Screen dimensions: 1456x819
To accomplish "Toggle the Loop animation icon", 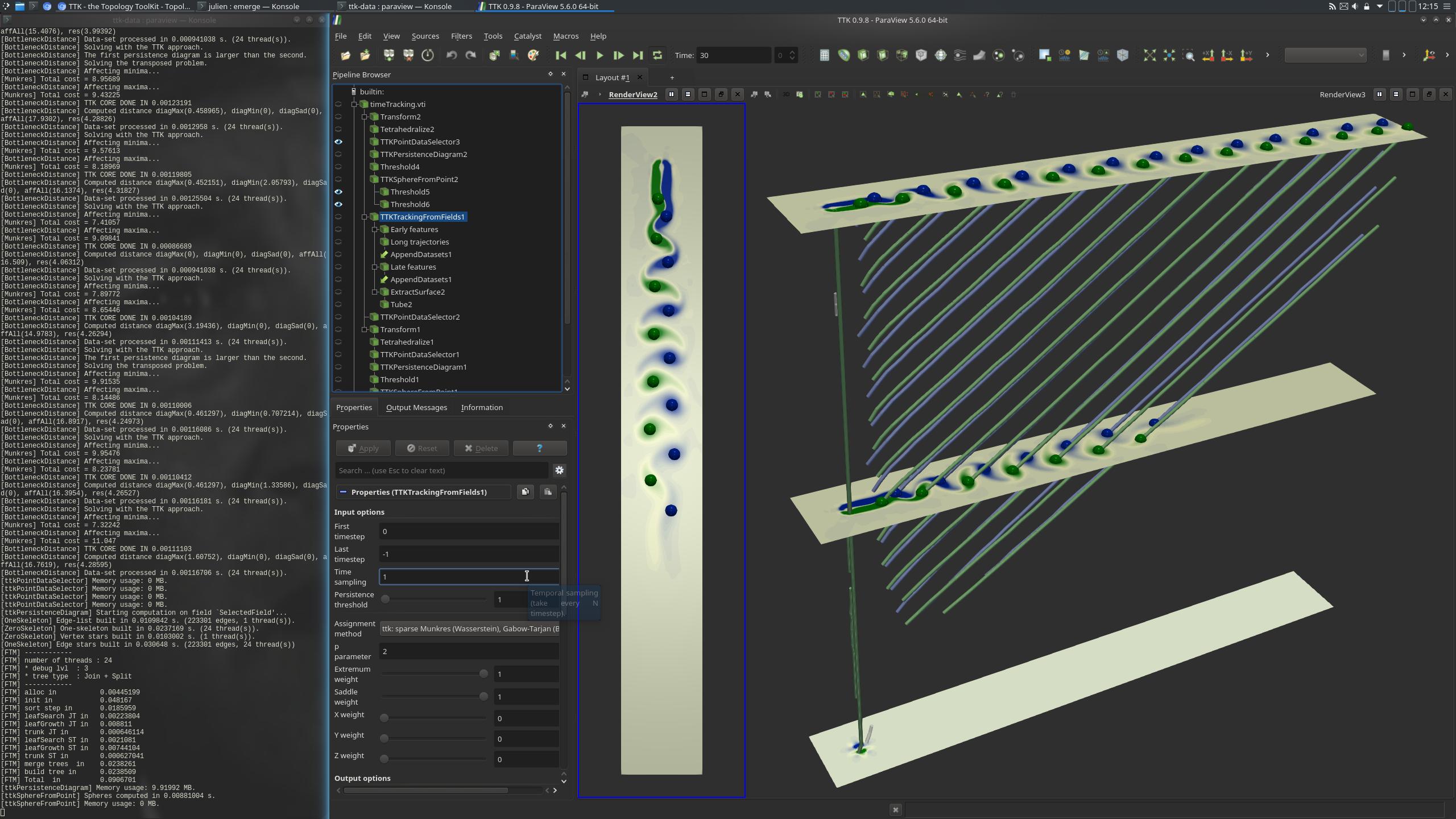I will [x=657, y=55].
